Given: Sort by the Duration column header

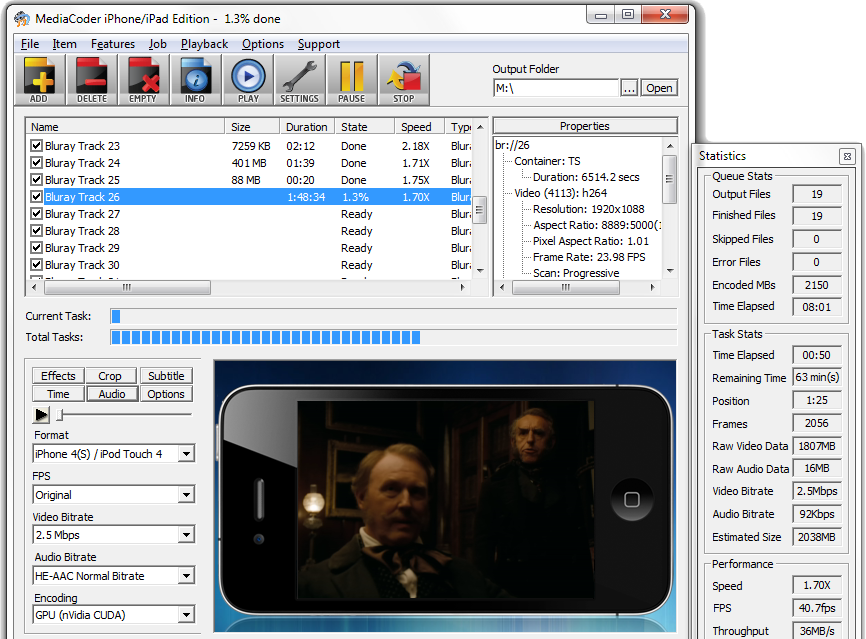Looking at the screenshot, I should 307,127.
